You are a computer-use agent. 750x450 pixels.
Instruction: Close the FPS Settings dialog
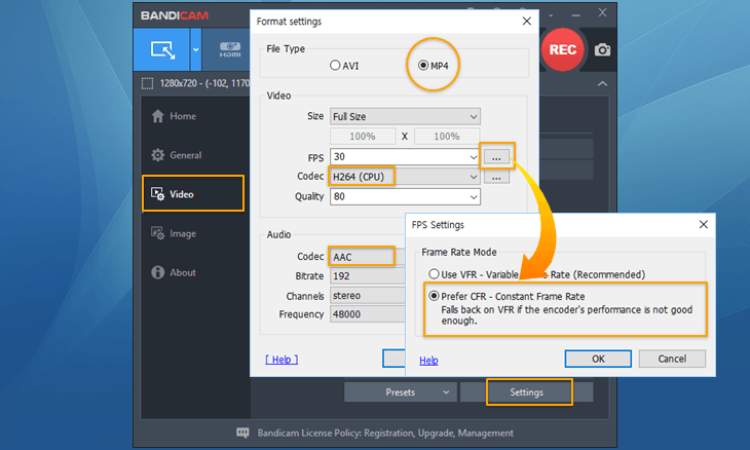[703, 224]
